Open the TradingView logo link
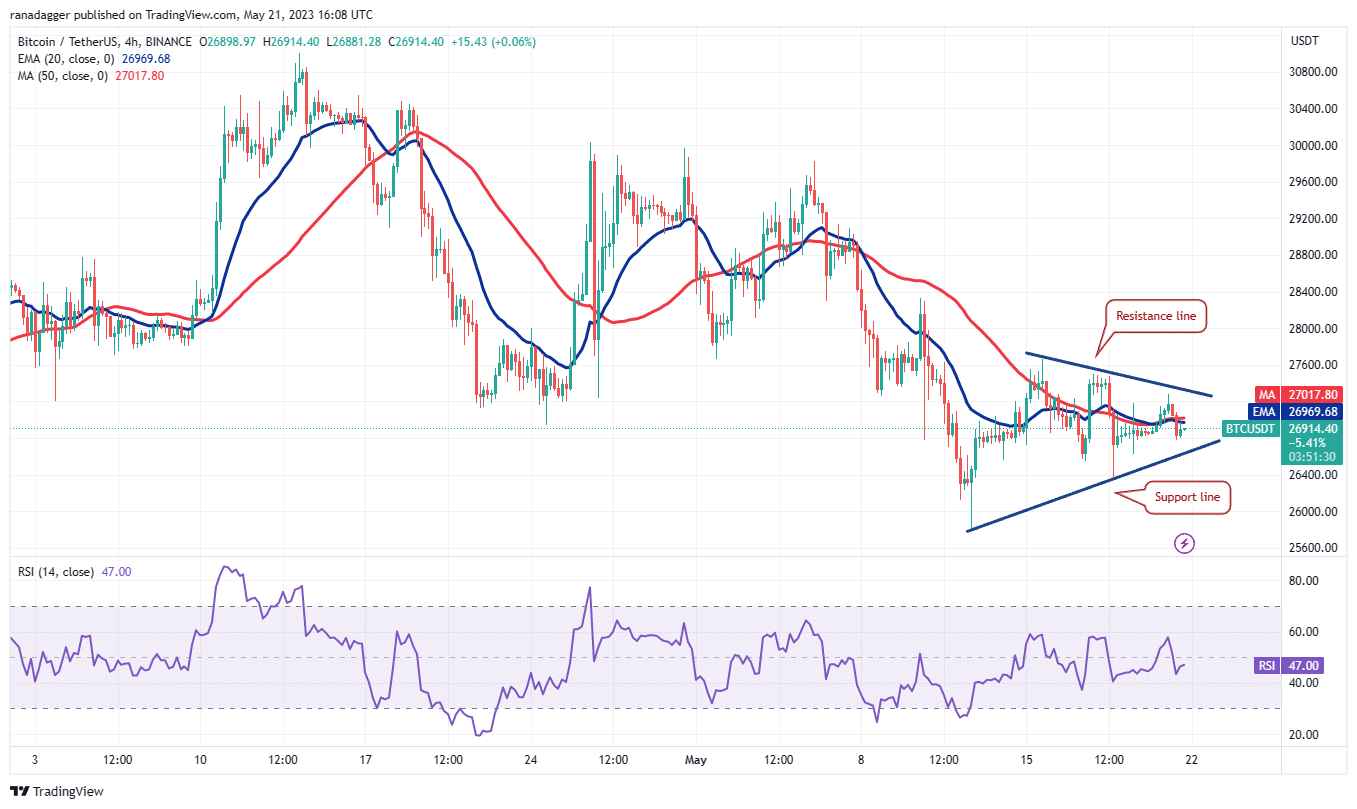Screen dimensions: 1357x809 (x=57, y=791)
